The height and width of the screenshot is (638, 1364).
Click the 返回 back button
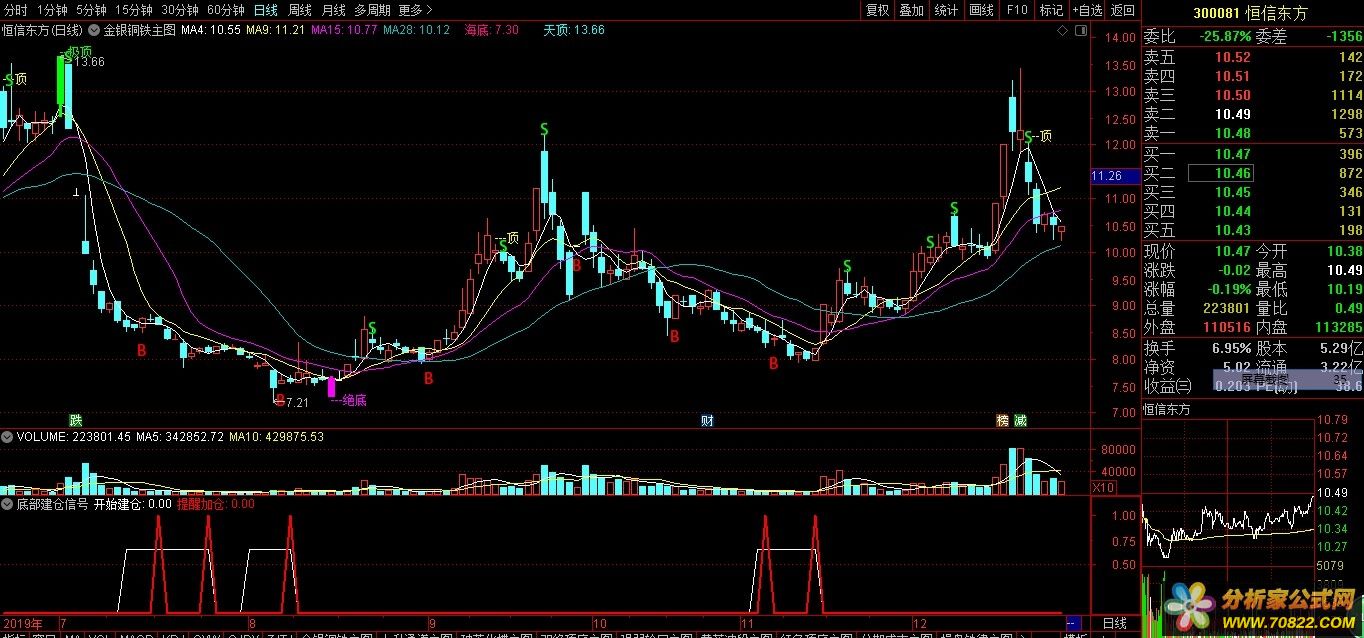tap(1123, 10)
